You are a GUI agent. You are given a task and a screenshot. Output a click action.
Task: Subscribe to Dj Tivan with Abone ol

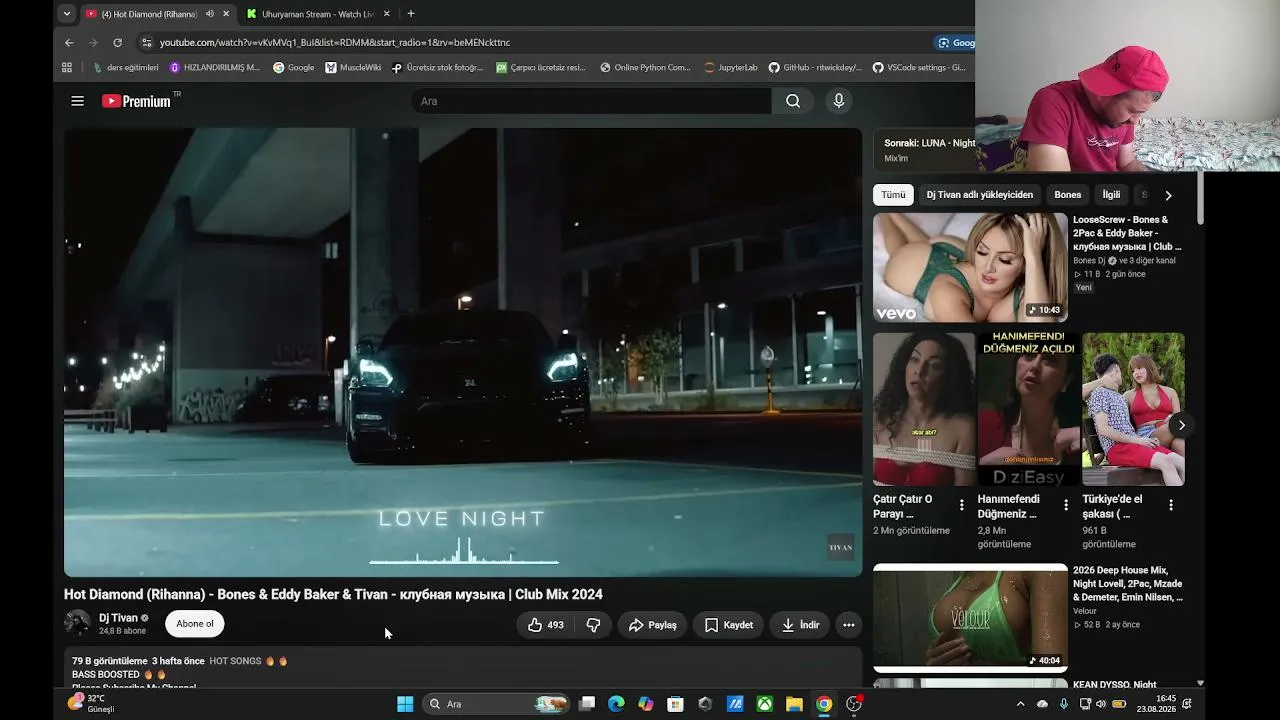tap(195, 624)
